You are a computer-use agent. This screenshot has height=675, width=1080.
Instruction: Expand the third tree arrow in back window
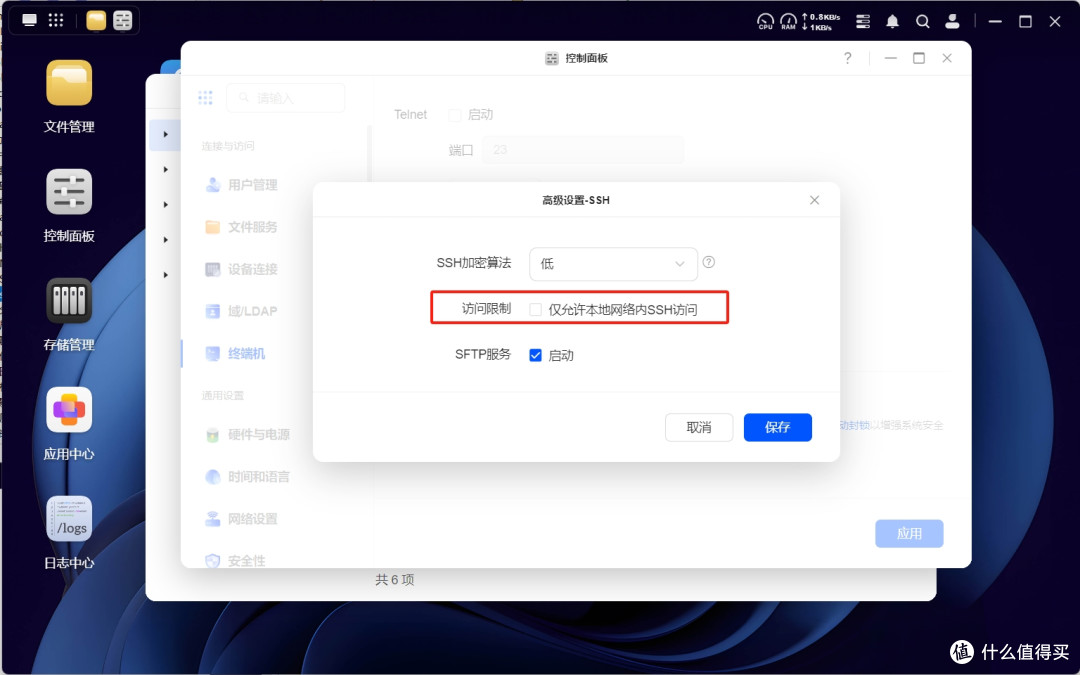[165, 205]
